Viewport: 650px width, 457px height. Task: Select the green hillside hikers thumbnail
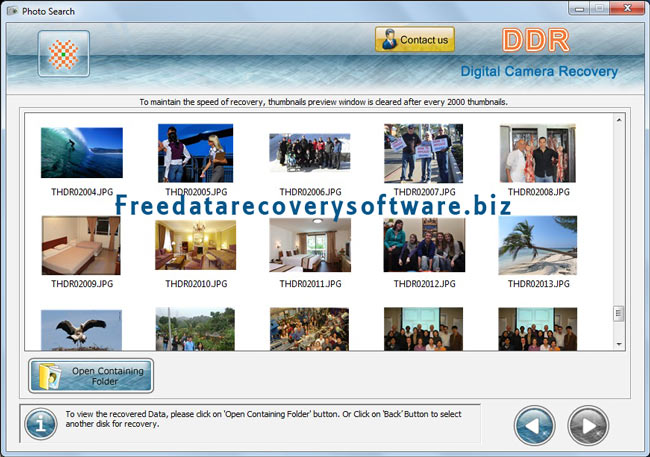coord(195,329)
